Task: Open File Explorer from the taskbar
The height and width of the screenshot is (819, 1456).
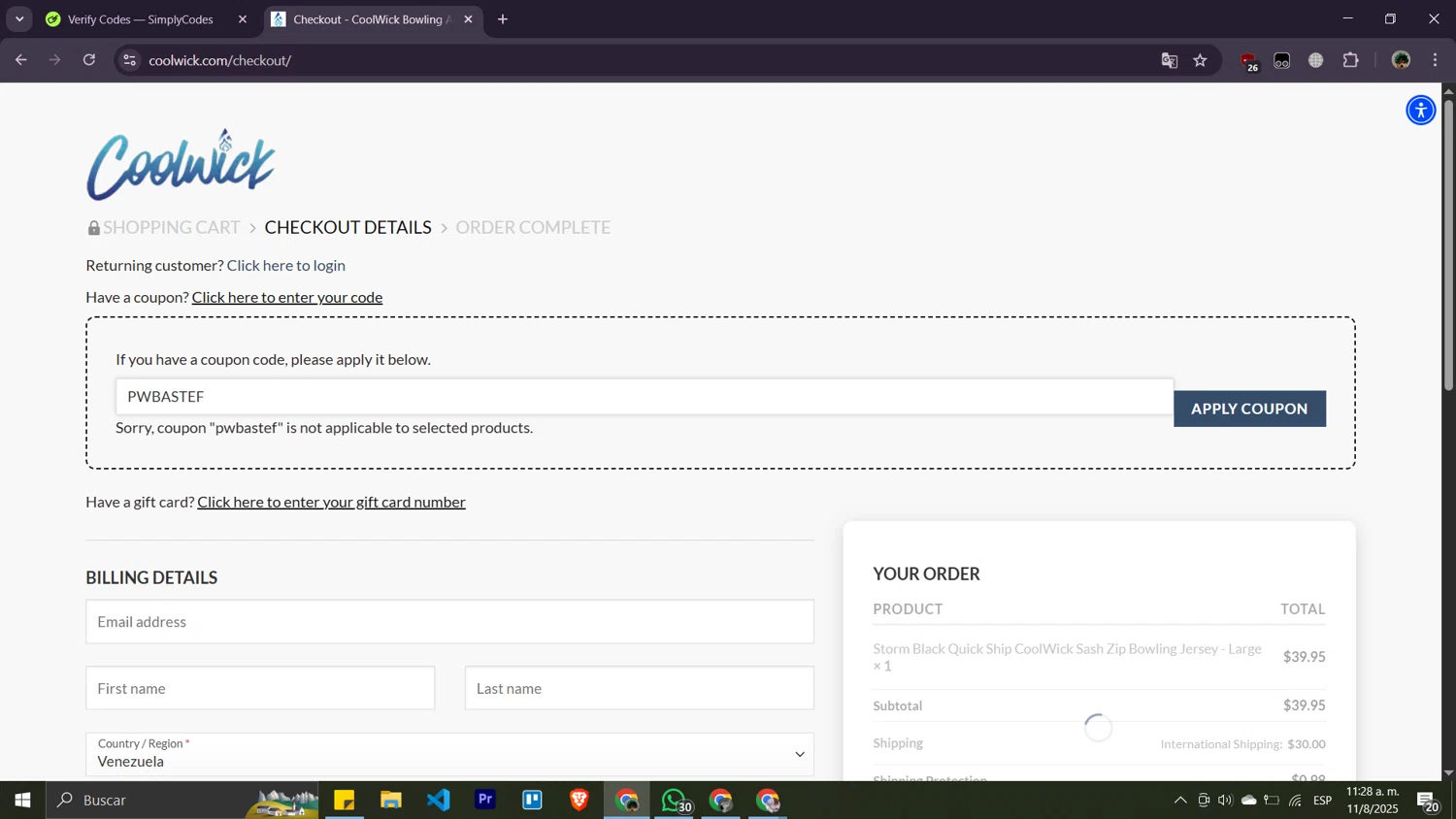Action: [x=391, y=801]
